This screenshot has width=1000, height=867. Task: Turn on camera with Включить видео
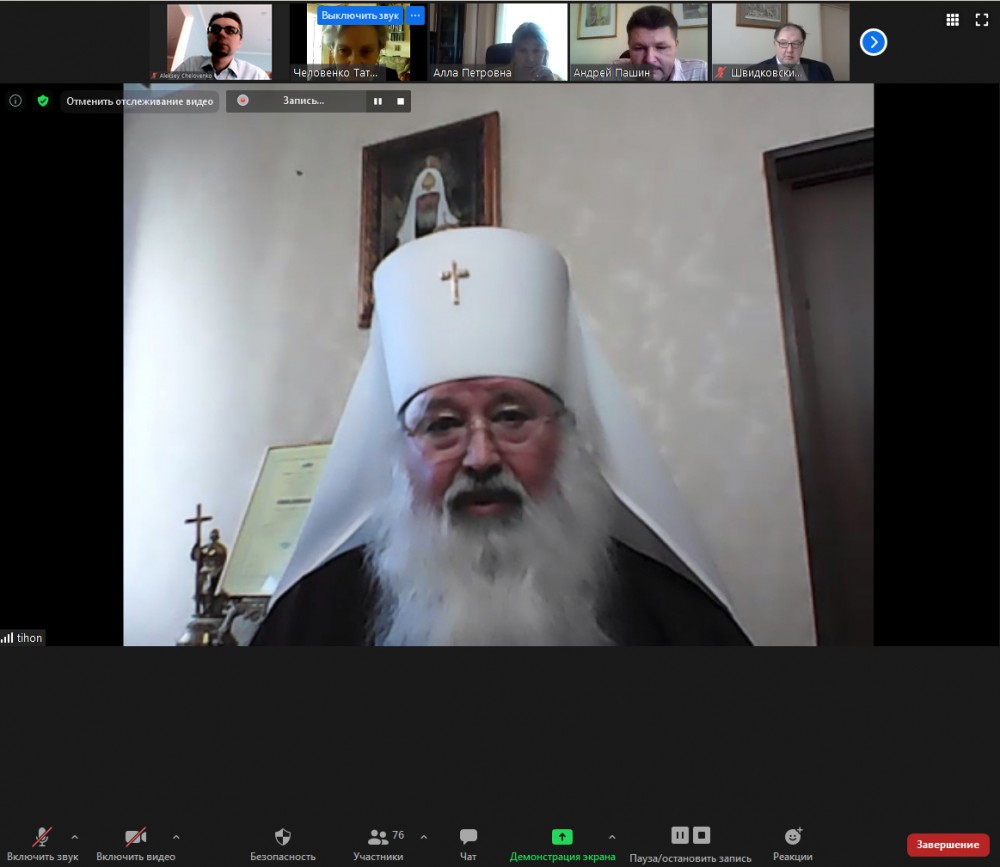tap(135, 837)
